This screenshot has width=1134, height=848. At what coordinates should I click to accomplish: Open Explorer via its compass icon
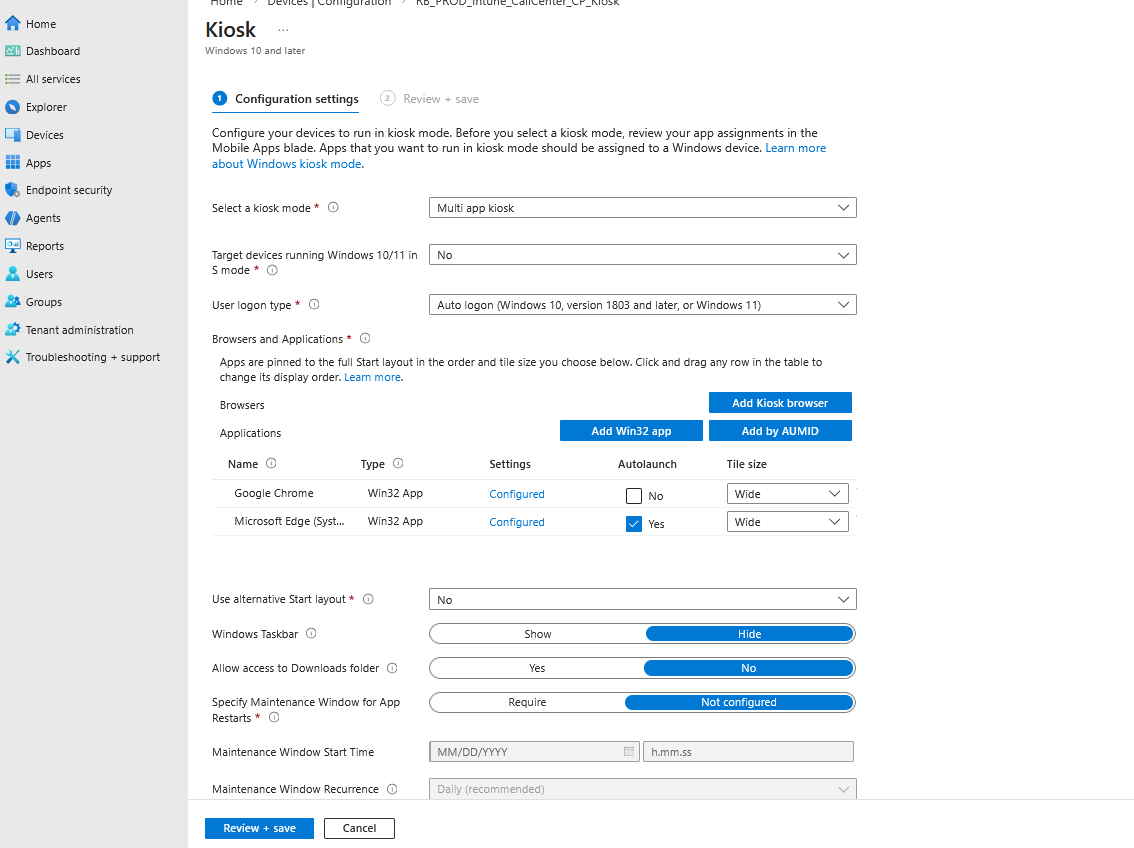(12, 107)
